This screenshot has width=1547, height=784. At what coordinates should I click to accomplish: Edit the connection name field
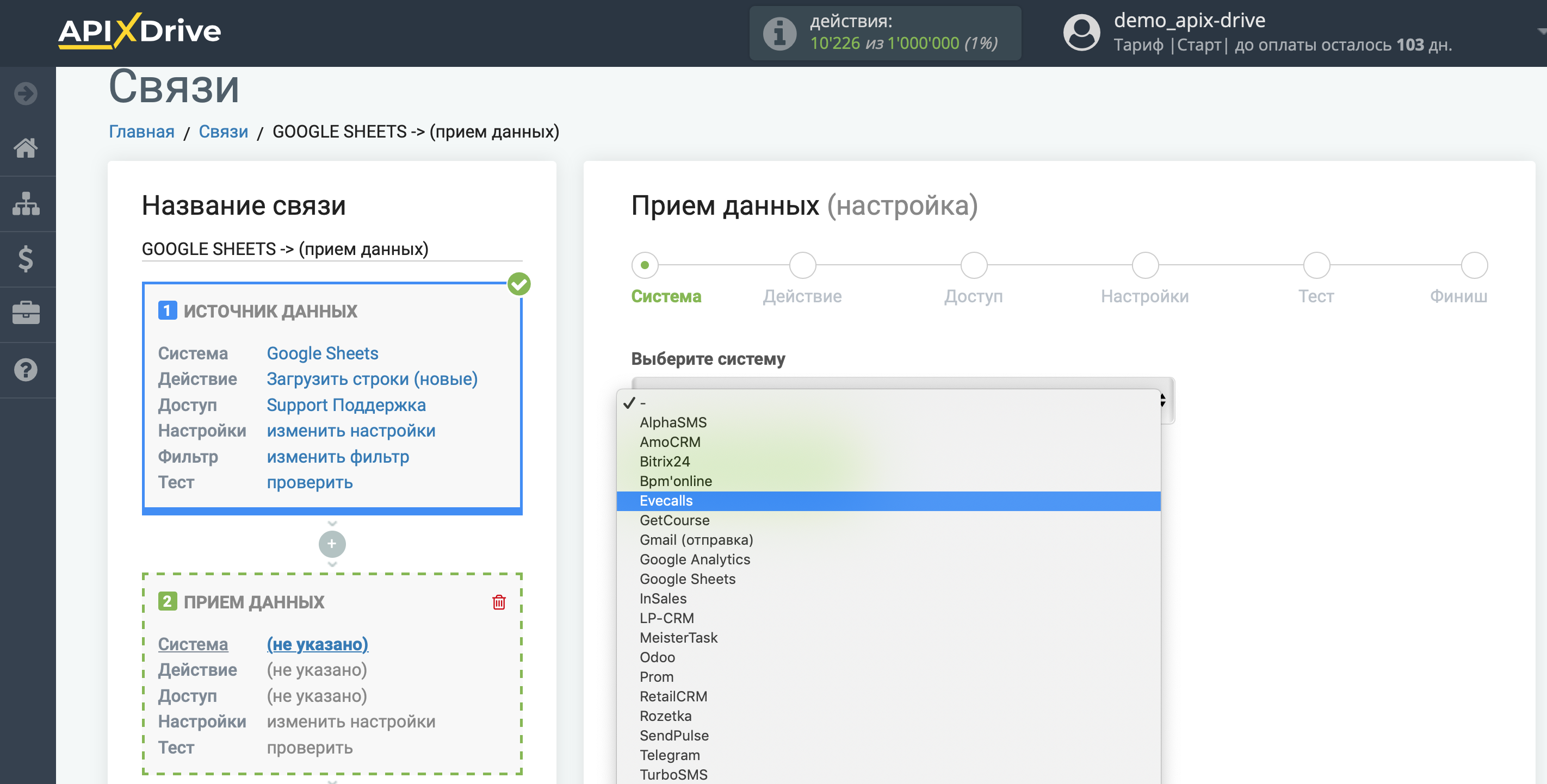coord(332,248)
